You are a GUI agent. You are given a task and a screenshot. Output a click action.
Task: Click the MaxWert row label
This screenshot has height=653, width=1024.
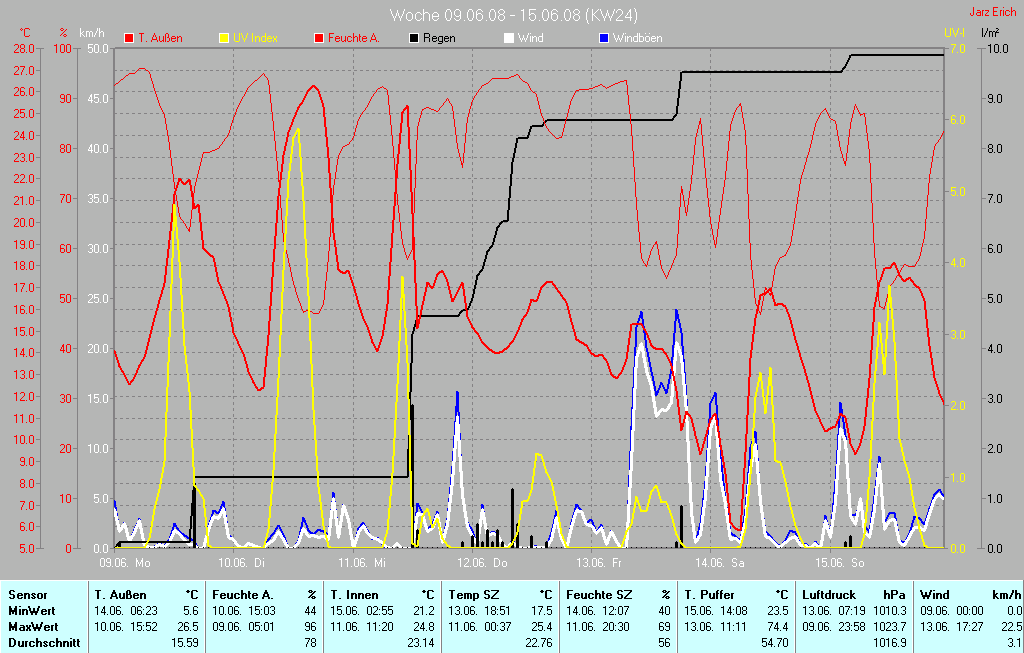pyautogui.click(x=33, y=627)
